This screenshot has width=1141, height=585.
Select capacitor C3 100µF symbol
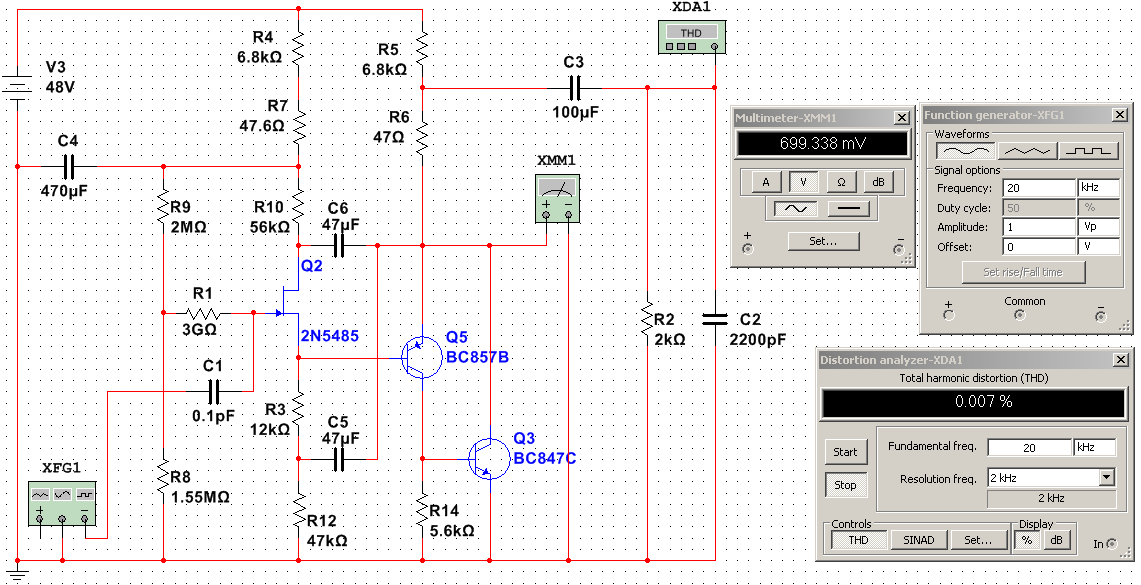tap(576, 89)
